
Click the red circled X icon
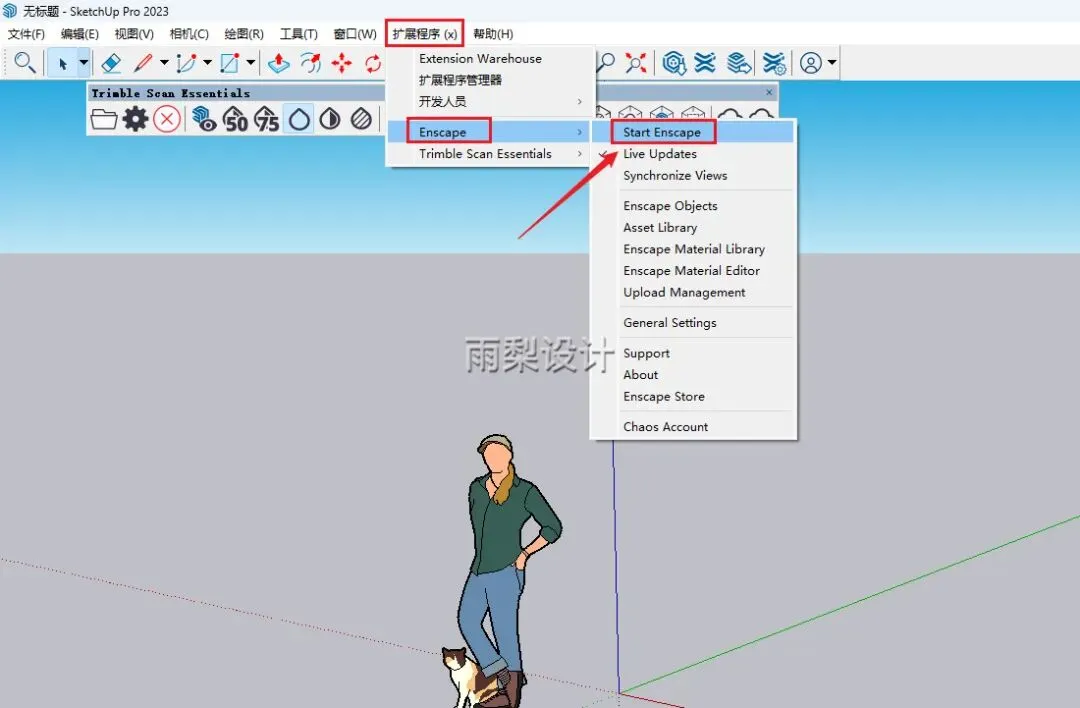[x=167, y=119]
